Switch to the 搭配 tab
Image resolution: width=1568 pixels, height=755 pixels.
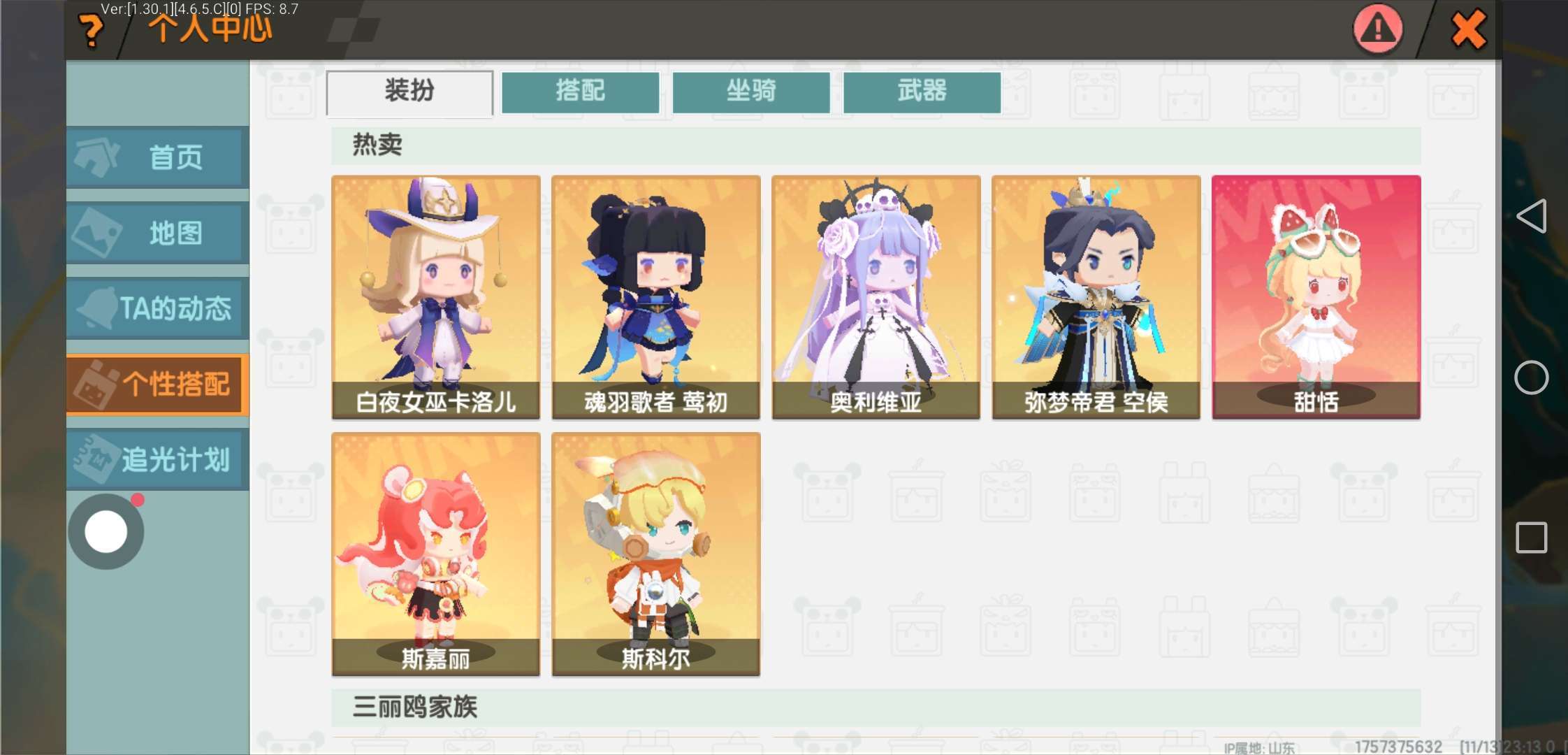(x=581, y=92)
